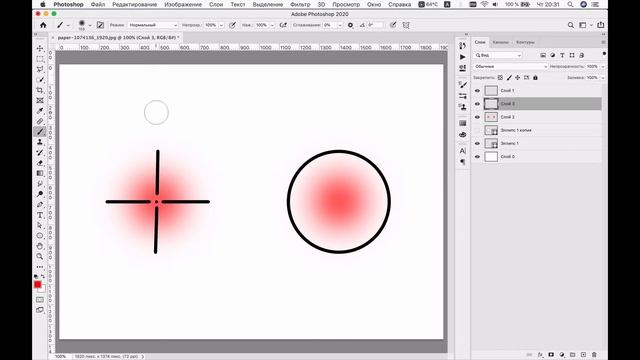This screenshot has width=640, height=360.
Task: Toggle symmetry paint options butterfly icon
Action: click(406, 25)
